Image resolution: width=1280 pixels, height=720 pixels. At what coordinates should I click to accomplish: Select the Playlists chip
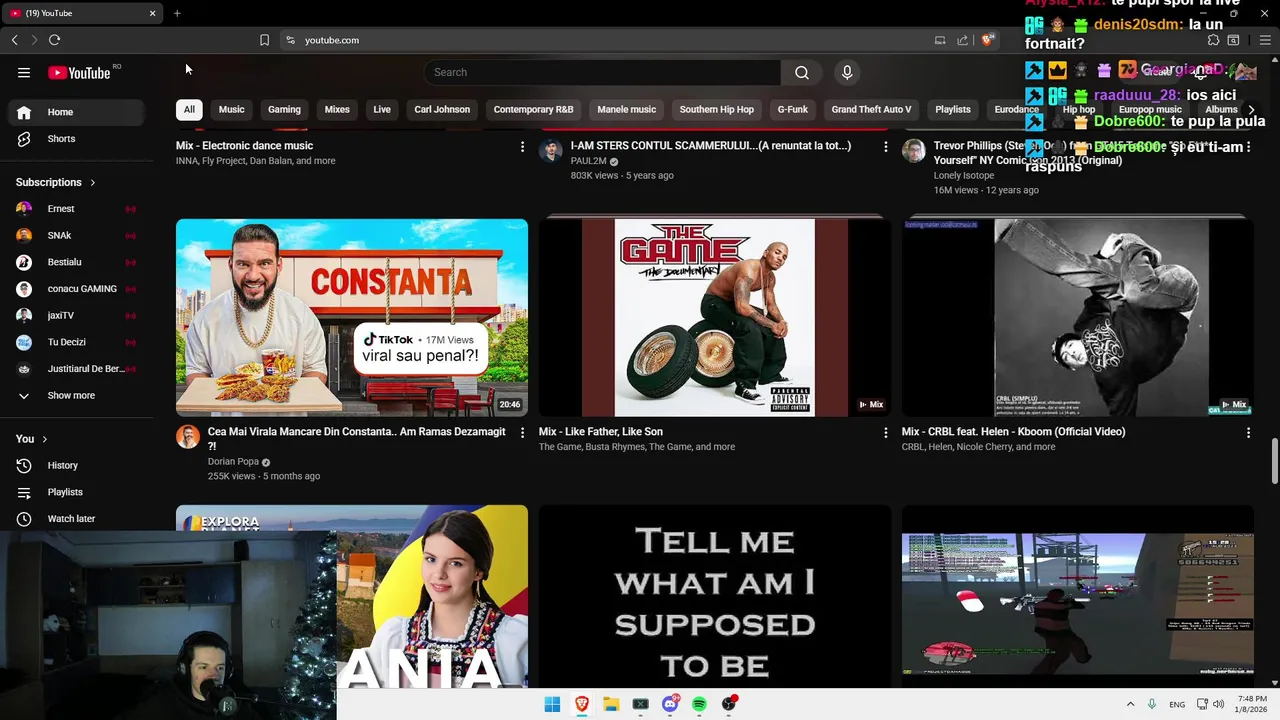tap(953, 110)
